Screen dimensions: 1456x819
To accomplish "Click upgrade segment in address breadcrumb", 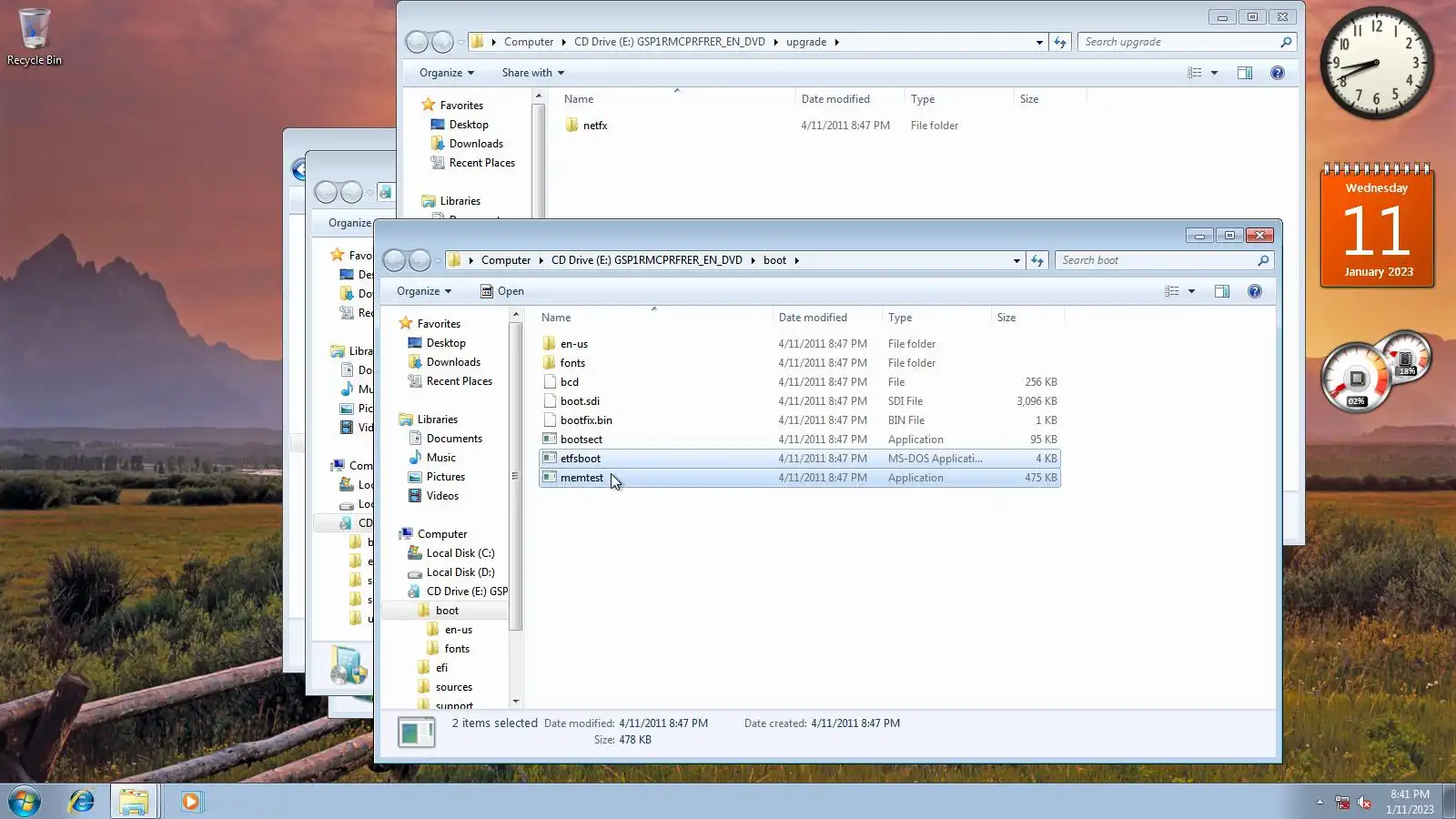I will [806, 42].
